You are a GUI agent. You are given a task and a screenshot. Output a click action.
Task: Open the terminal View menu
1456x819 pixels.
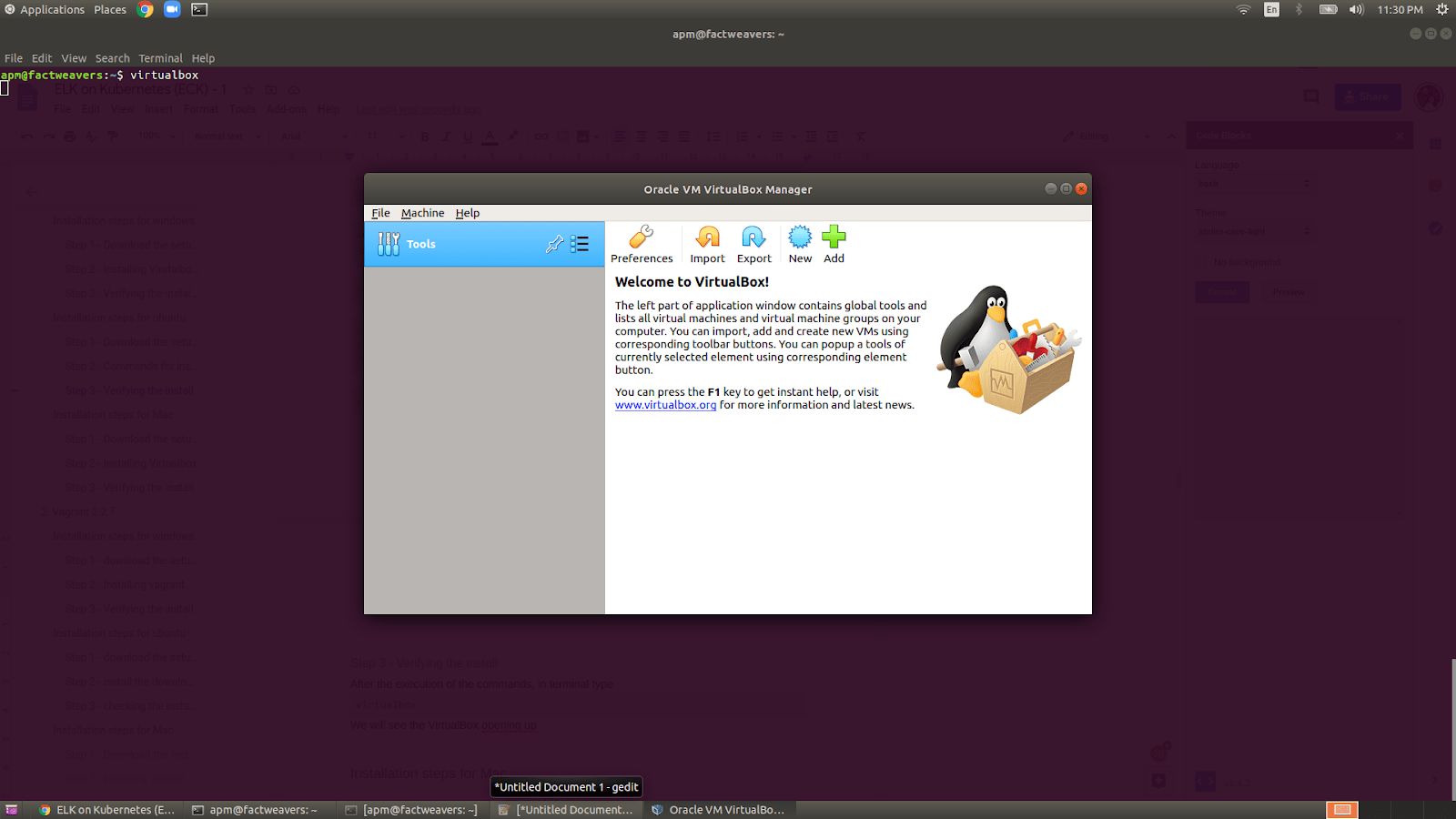pos(74,58)
